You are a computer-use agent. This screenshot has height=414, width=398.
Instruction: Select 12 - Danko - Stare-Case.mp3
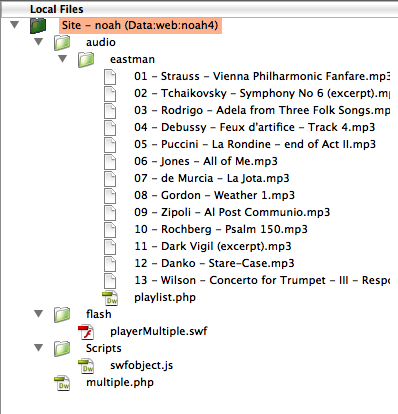(x=214, y=263)
